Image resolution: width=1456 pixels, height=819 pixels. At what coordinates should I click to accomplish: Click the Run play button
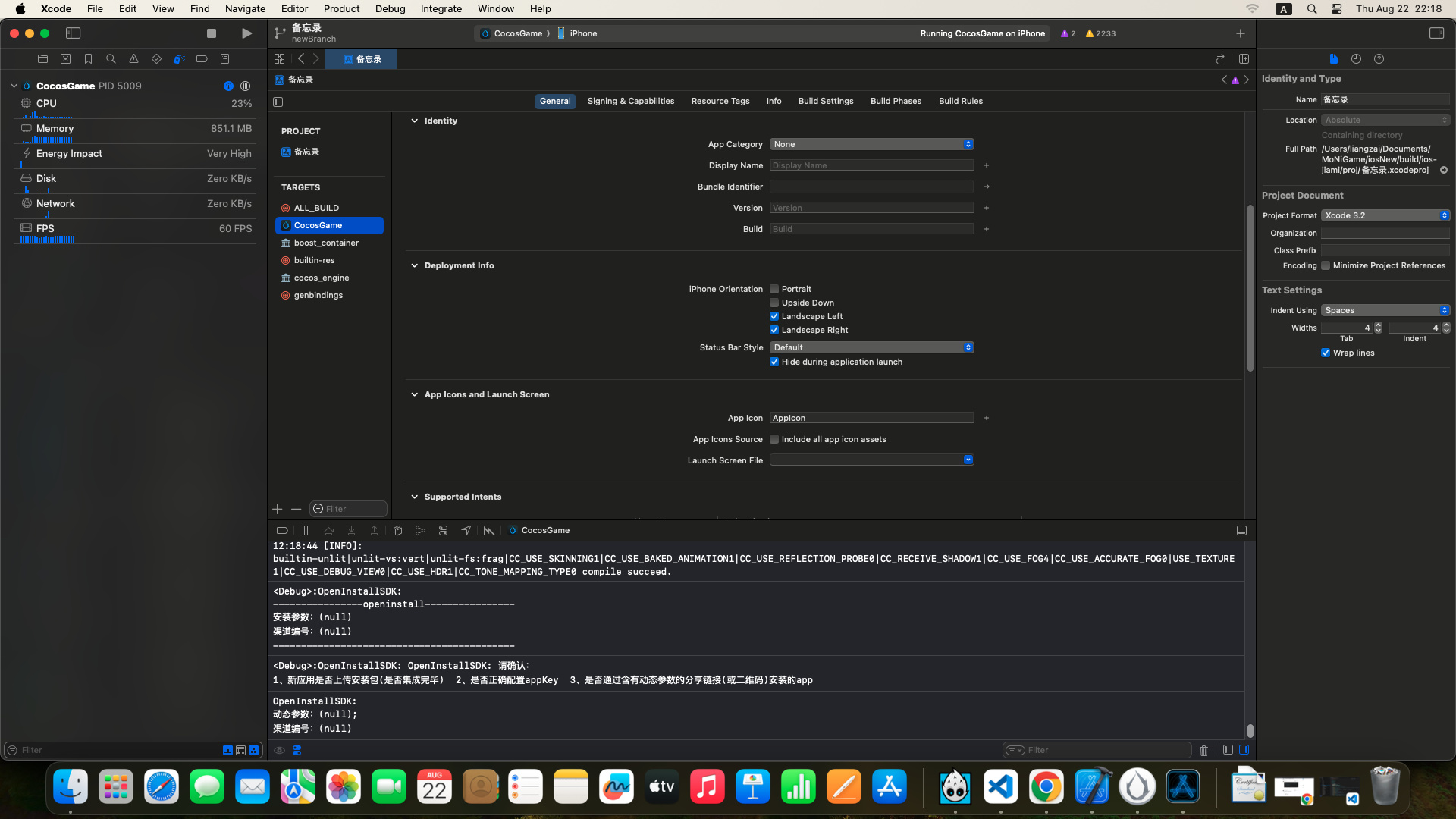click(x=246, y=33)
